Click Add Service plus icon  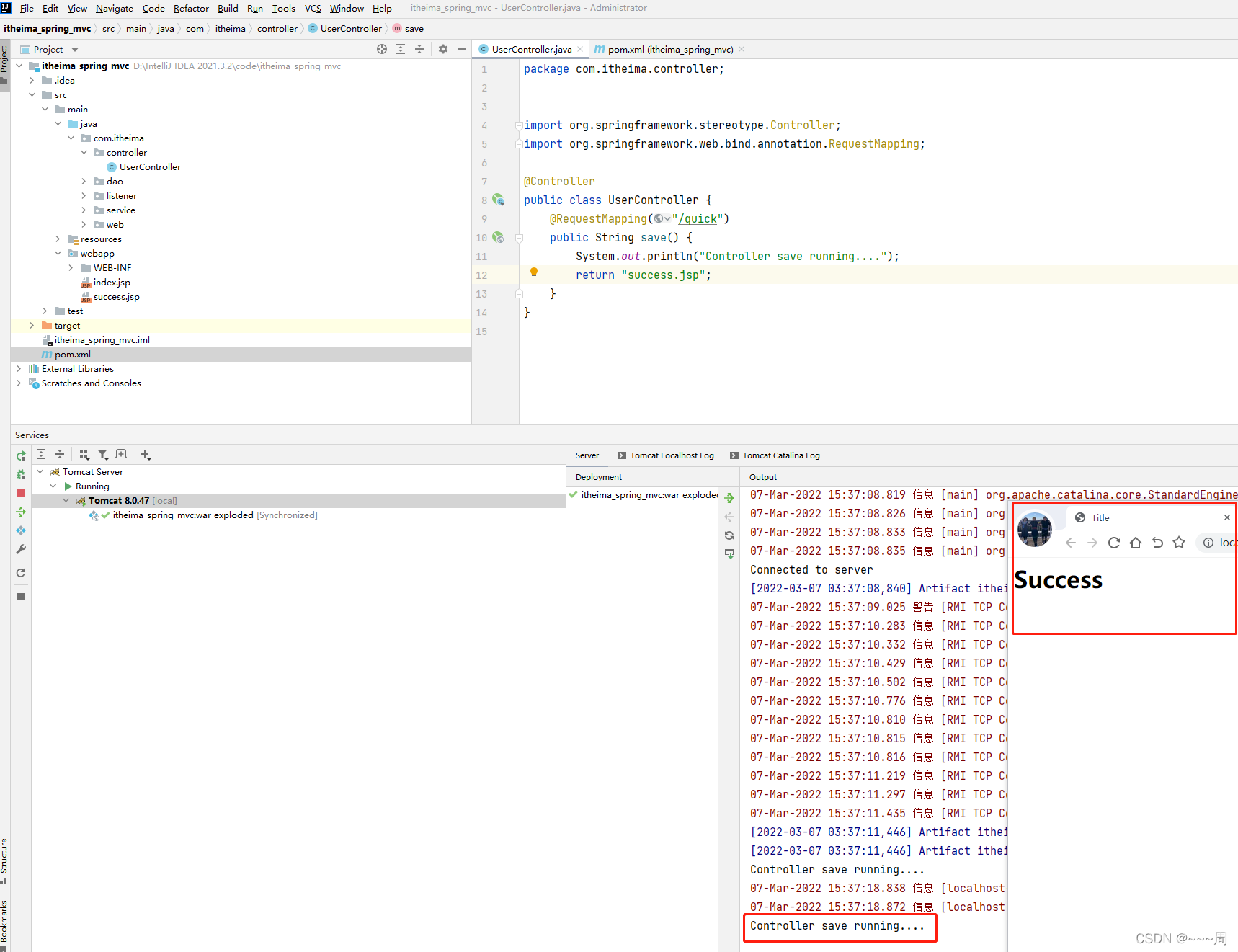[146, 454]
